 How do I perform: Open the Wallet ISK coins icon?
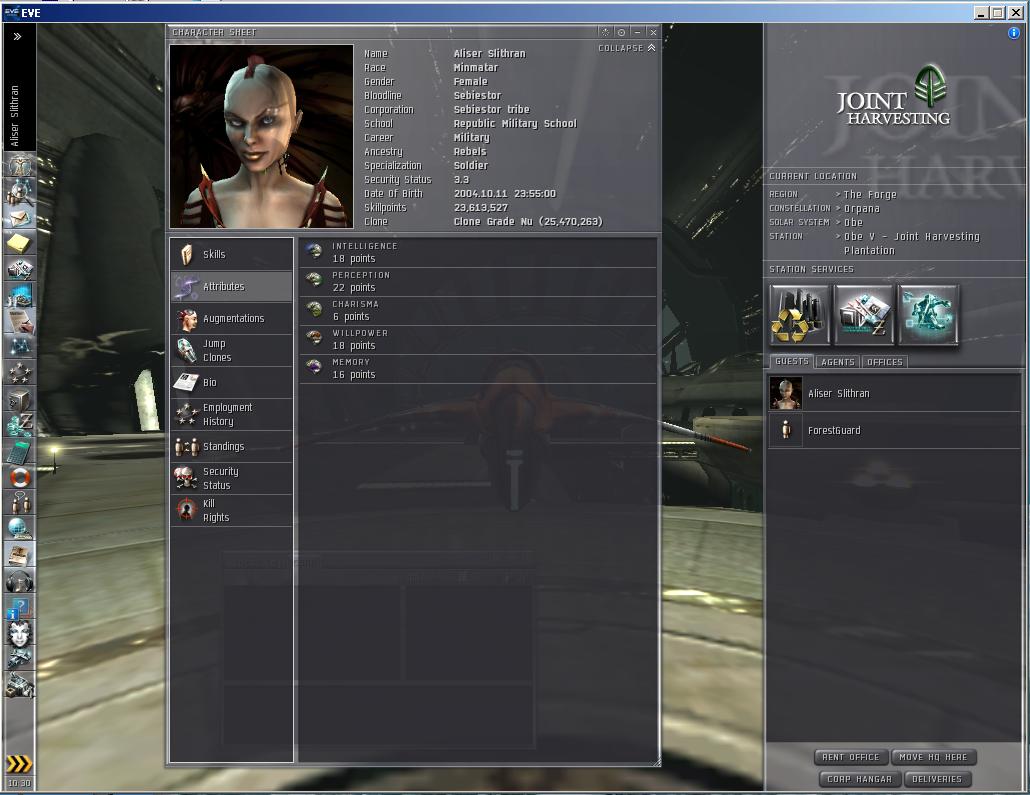click(x=20, y=424)
